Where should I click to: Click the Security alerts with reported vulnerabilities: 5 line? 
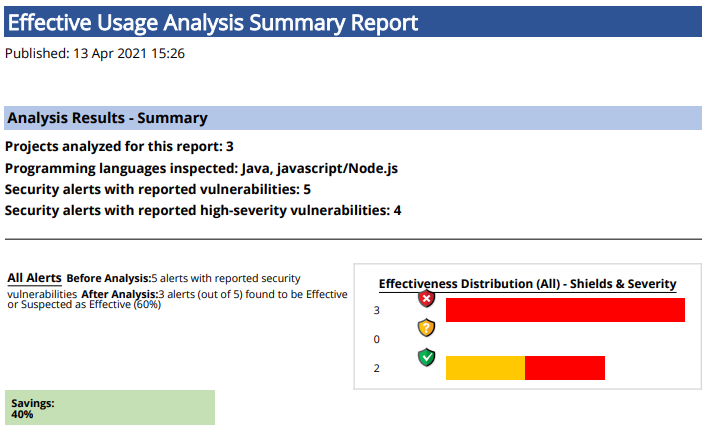click(x=158, y=189)
